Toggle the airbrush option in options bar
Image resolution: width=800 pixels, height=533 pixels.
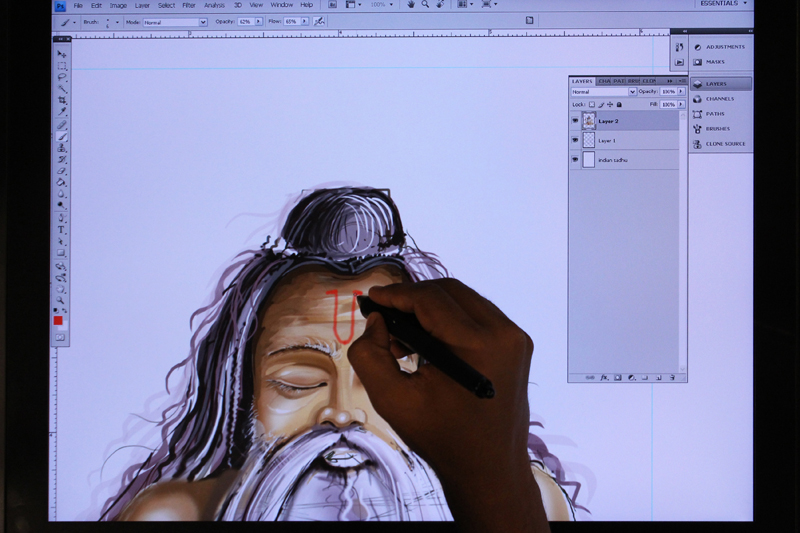[x=319, y=21]
